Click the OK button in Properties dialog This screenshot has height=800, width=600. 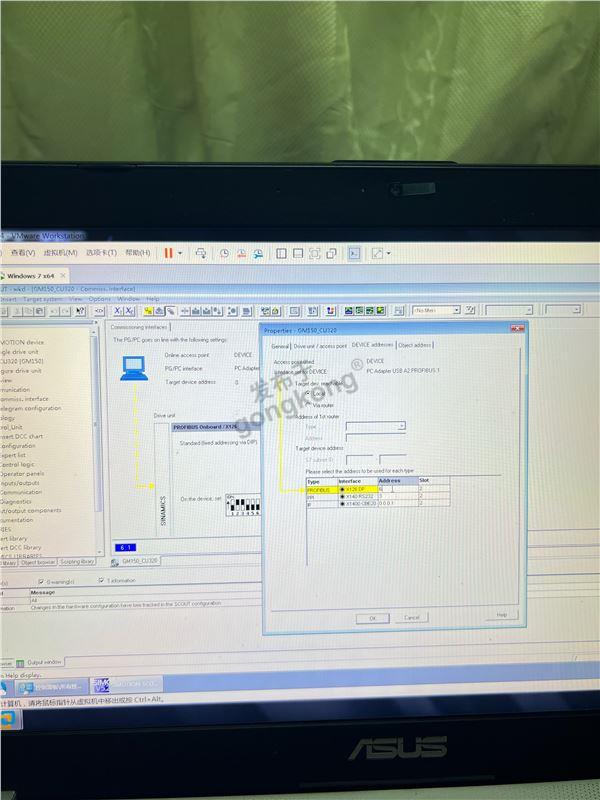pos(372,617)
